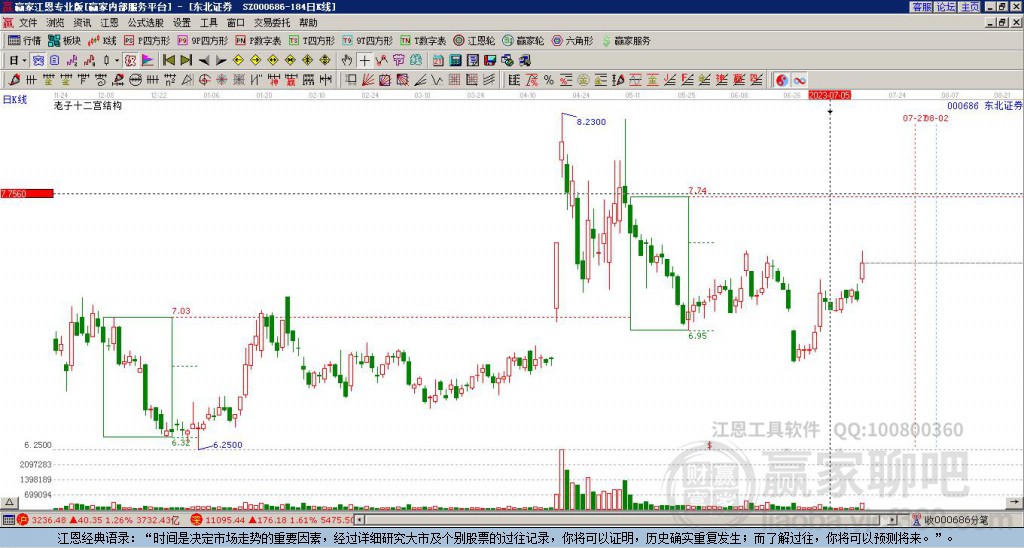1024x548 pixels.
Task: Click the horizontal scrollbar right arrow
Action: [892, 520]
